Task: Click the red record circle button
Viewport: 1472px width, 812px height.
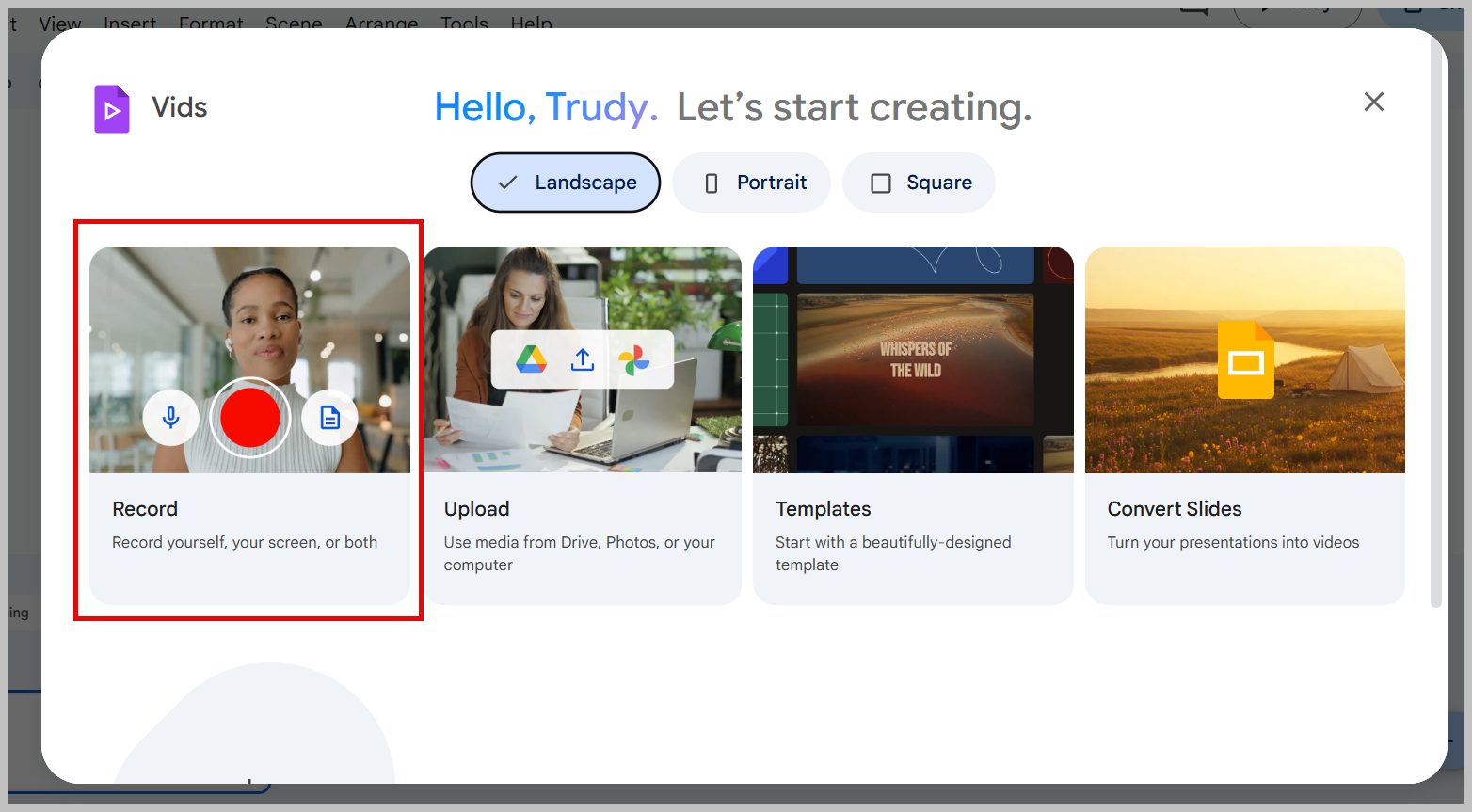Action: click(x=250, y=417)
